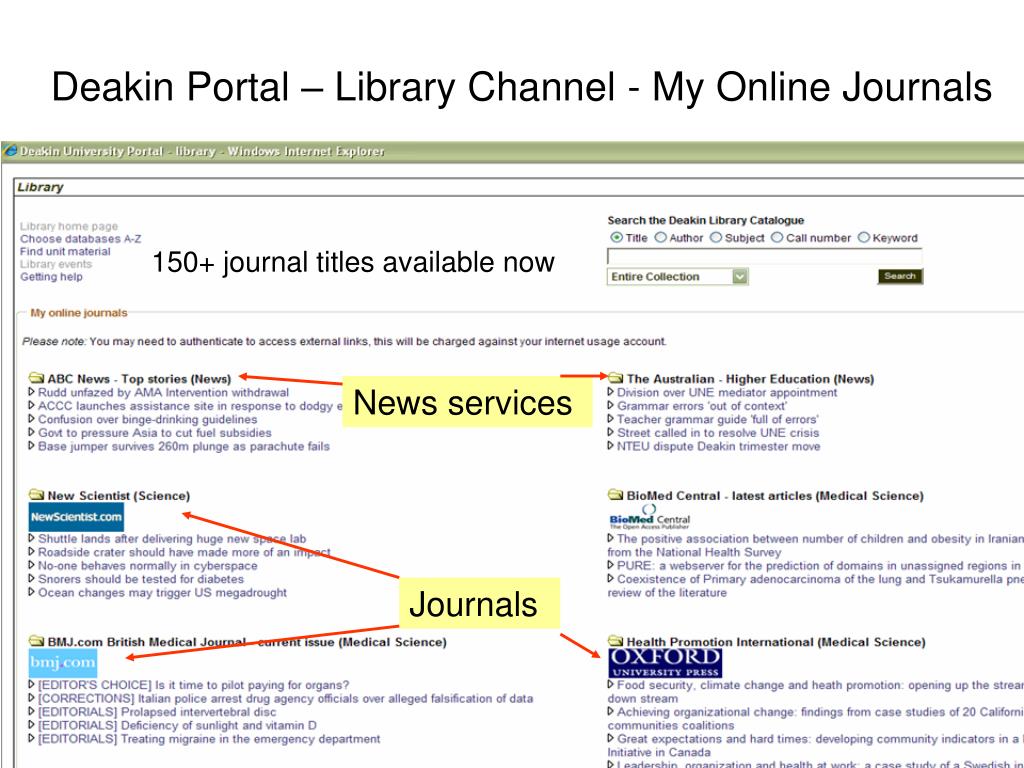Expand arrow beside Editor's Choice article

point(31,684)
